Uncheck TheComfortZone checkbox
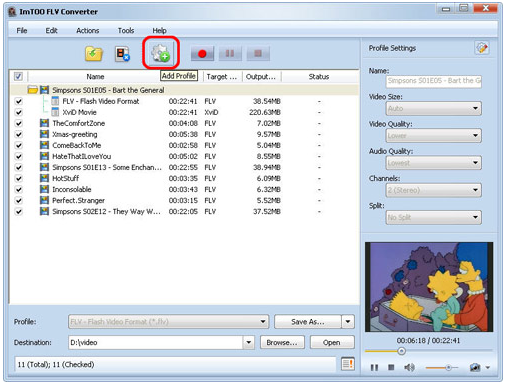 pos(19,123)
